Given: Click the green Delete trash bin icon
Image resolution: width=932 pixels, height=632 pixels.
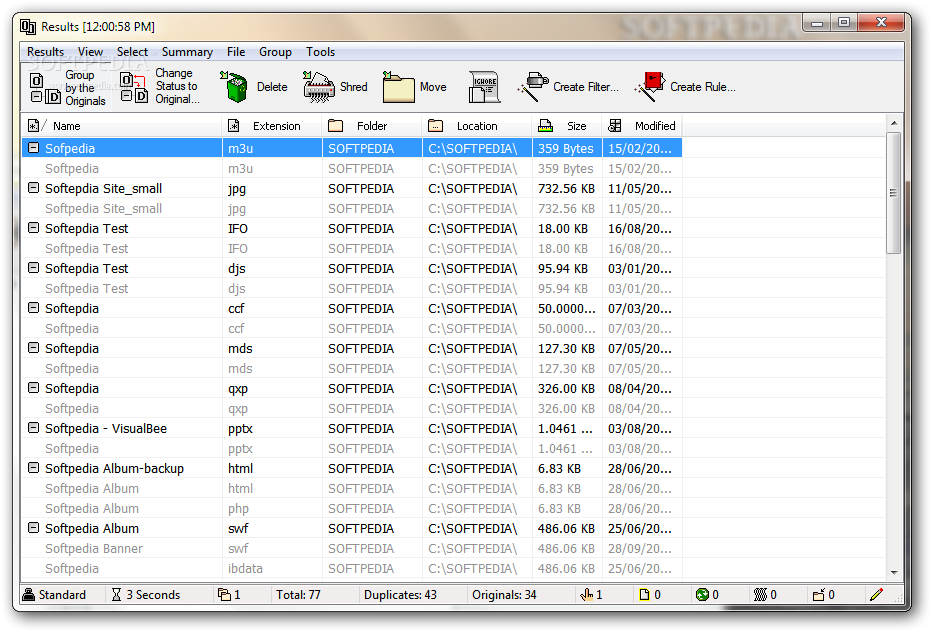Looking at the screenshot, I should coord(235,87).
